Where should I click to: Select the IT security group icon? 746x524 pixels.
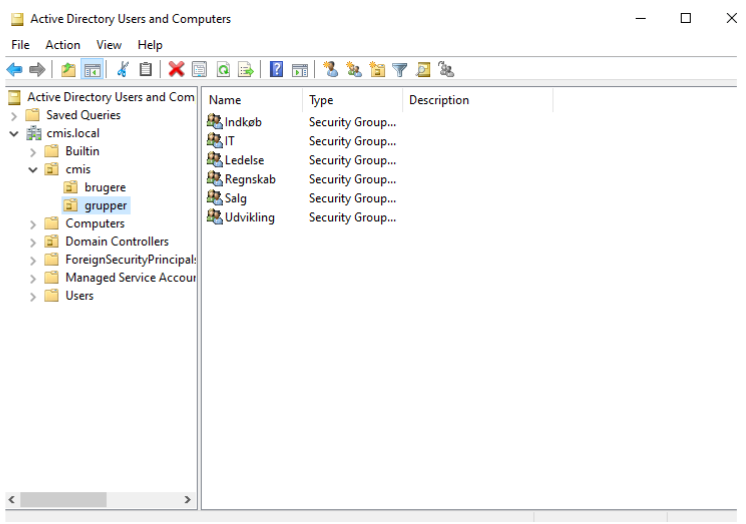click(x=215, y=140)
